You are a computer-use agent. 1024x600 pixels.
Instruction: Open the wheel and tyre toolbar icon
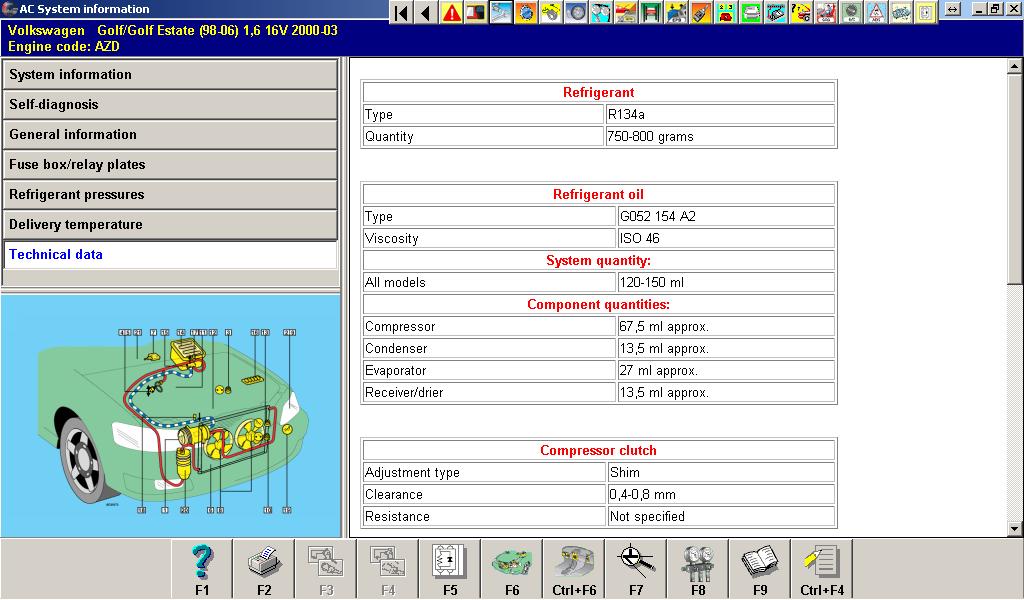[x=576, y=12]
